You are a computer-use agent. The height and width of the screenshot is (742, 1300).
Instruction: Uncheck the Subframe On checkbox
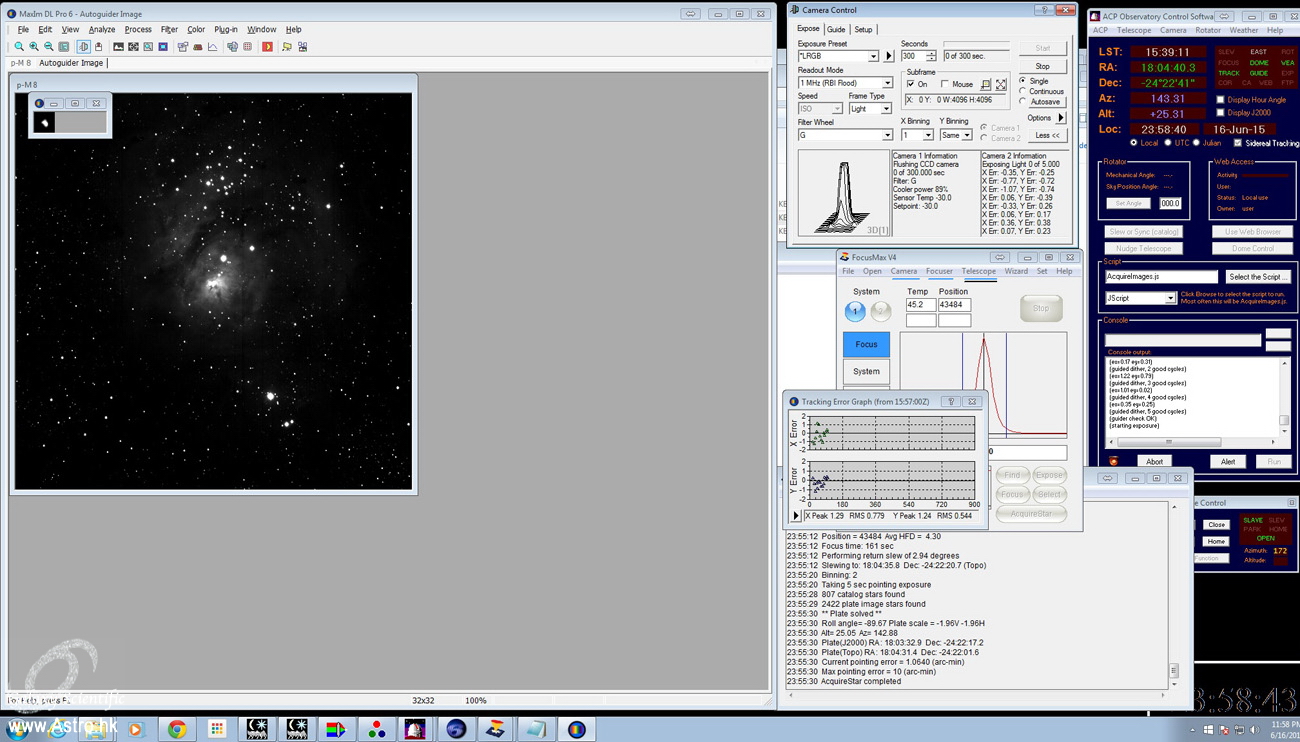click(x=910, y=85)
